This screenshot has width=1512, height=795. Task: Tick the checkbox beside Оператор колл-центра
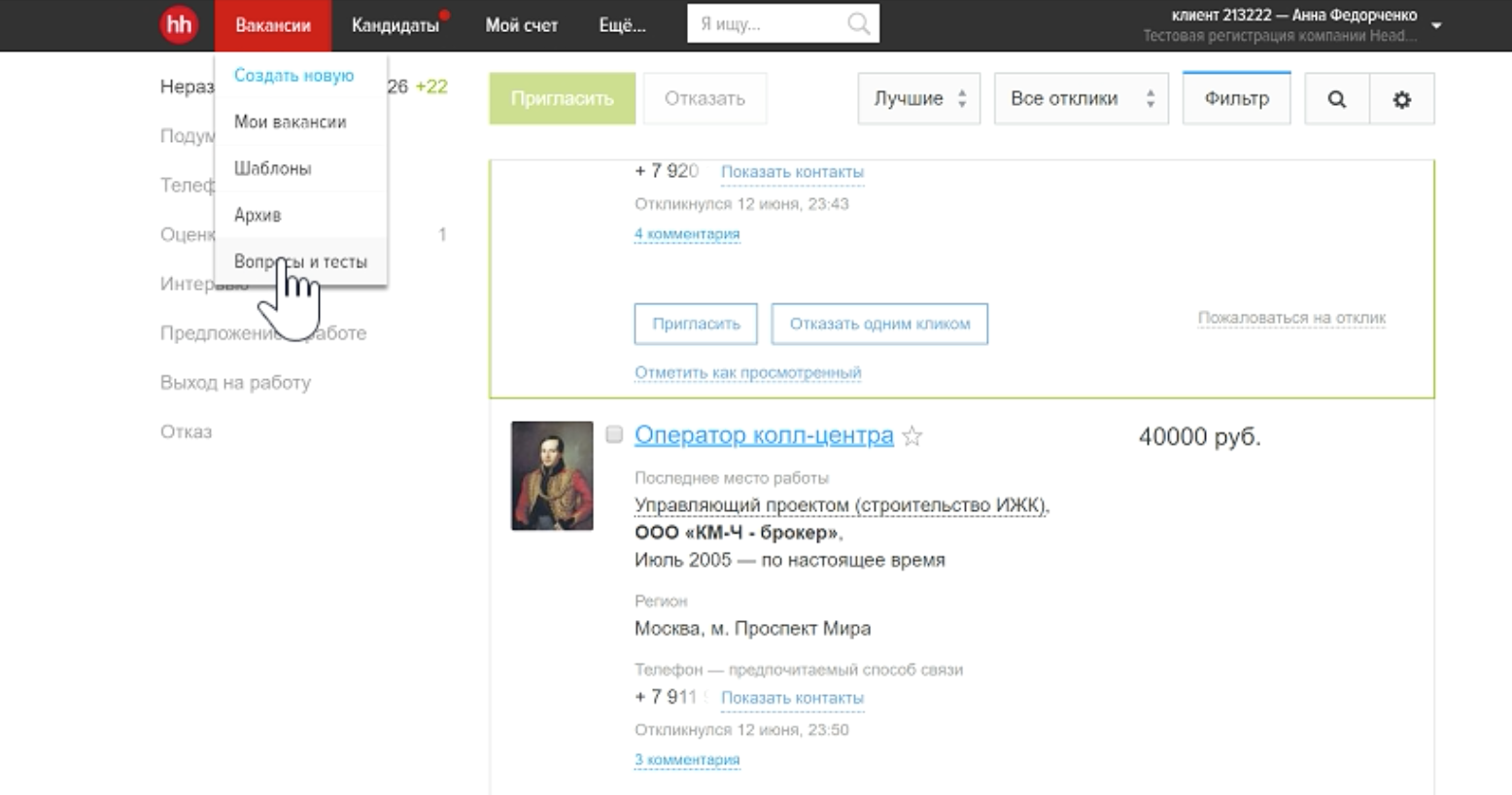coord(614,434)
